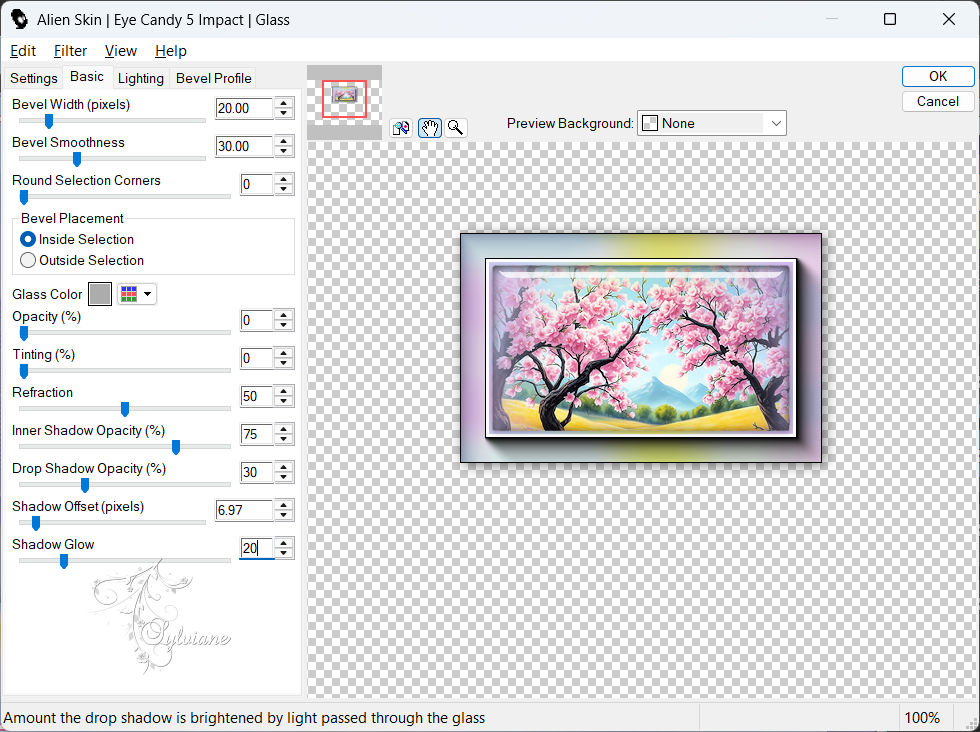
Task: Switch to the Bevel Profile tab
Action: [214, 78]
